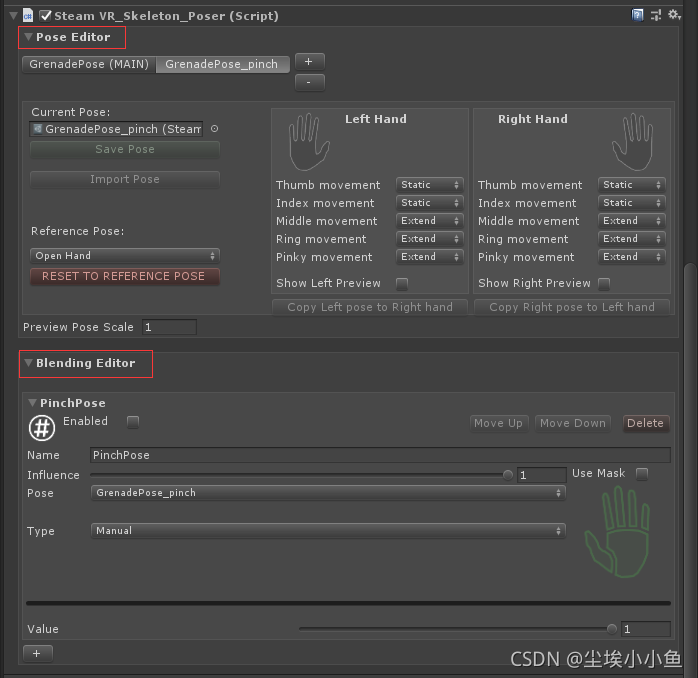Click Copy Left pose to Right hand
The width and height of the screenshot is (698, 678).
click(370, 307)
